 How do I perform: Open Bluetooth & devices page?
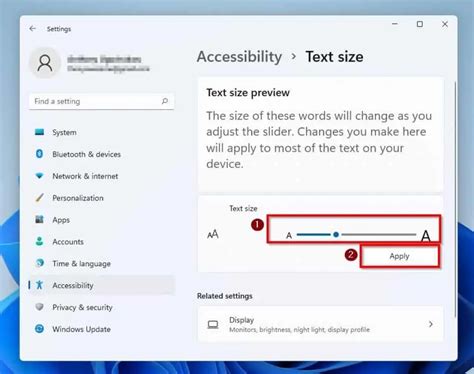click(102, 154)
